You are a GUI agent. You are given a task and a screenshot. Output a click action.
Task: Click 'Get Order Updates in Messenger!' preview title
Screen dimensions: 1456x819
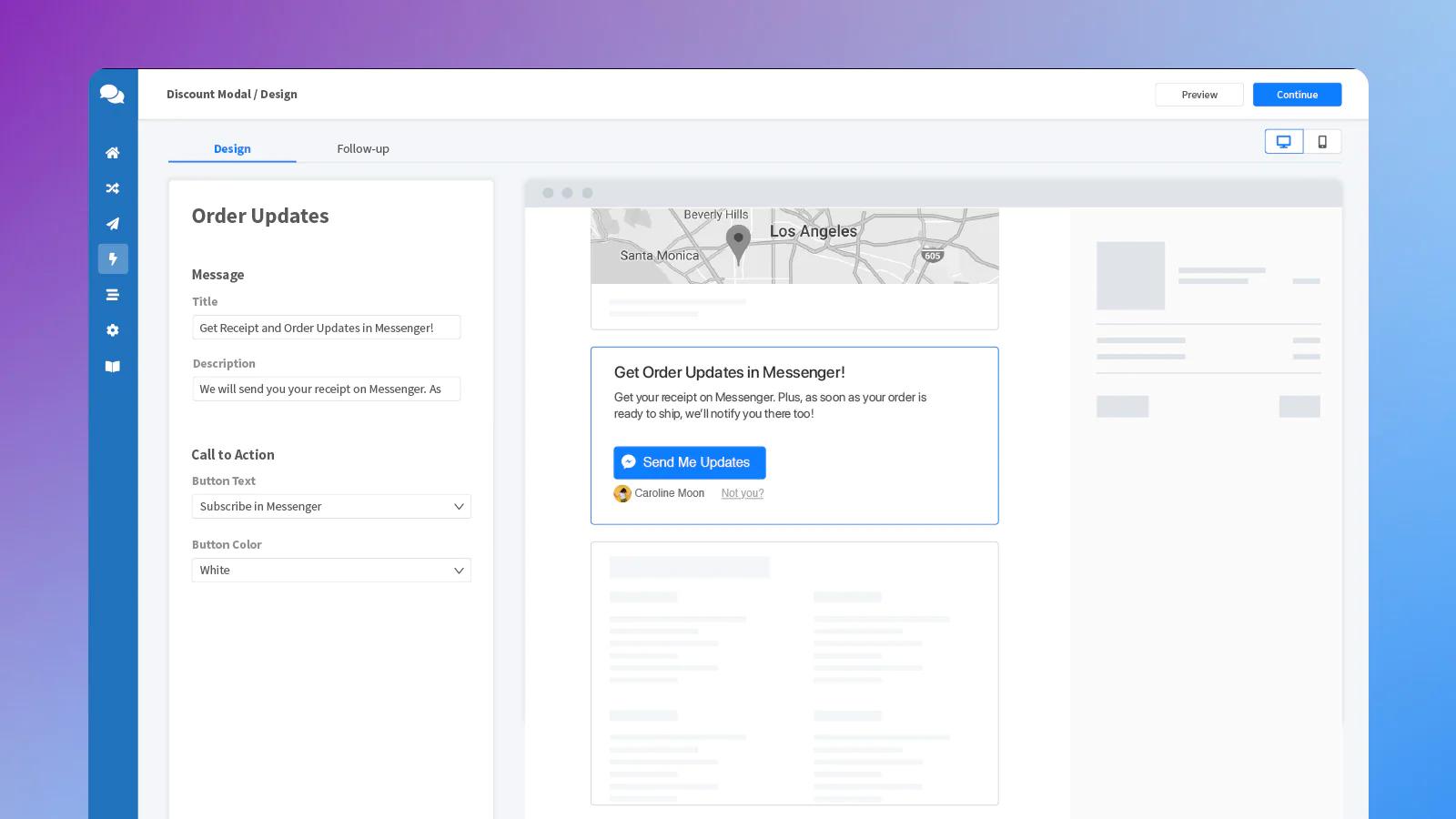pyautogui.click(x=730, y=372)
